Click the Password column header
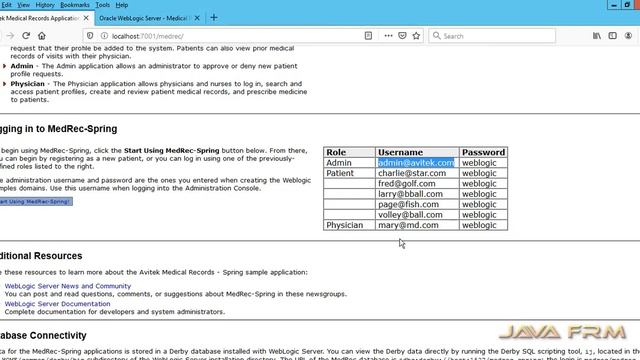640x360 pixels. (483, 152)
